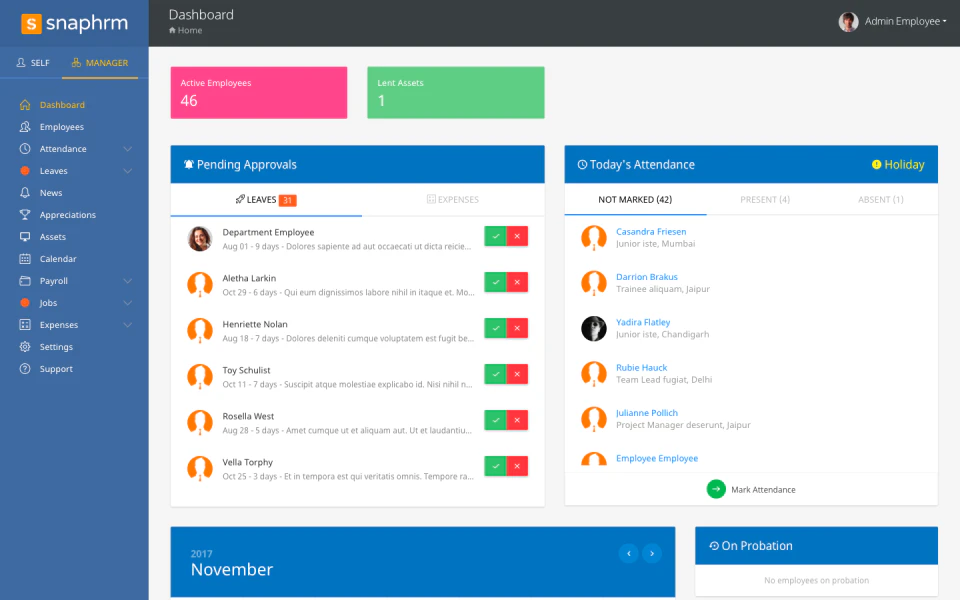960x600 pixels.
Task: Reject Toy Schulist's leave request
Action: (x=518, y=373)
